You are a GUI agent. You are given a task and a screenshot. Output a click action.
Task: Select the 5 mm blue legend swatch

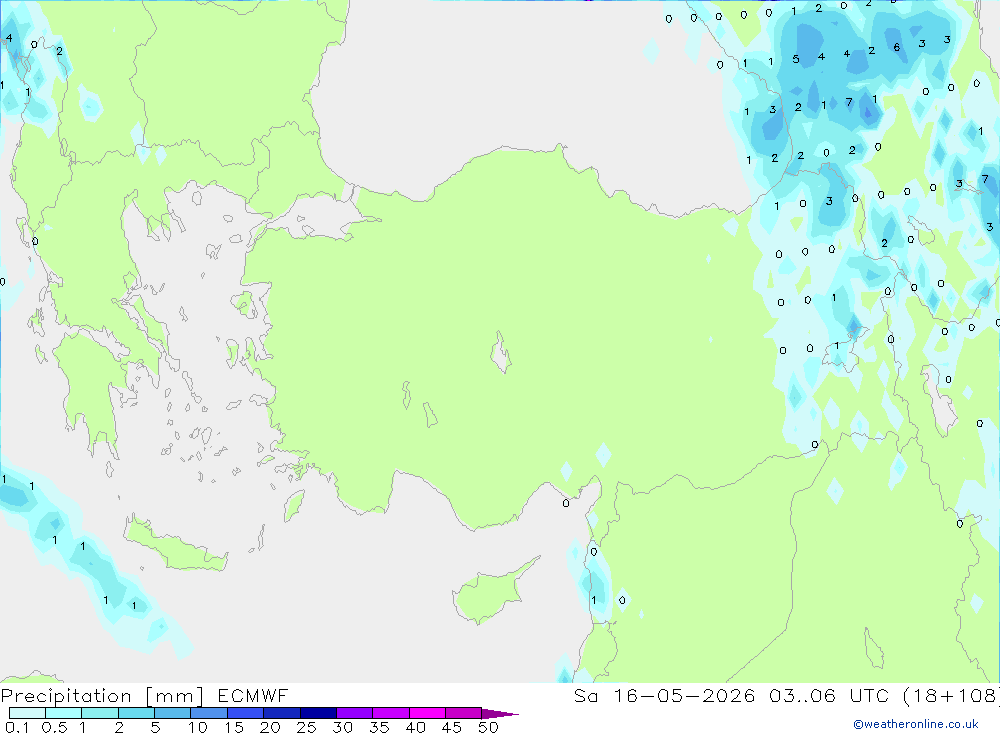click(172, 713)
